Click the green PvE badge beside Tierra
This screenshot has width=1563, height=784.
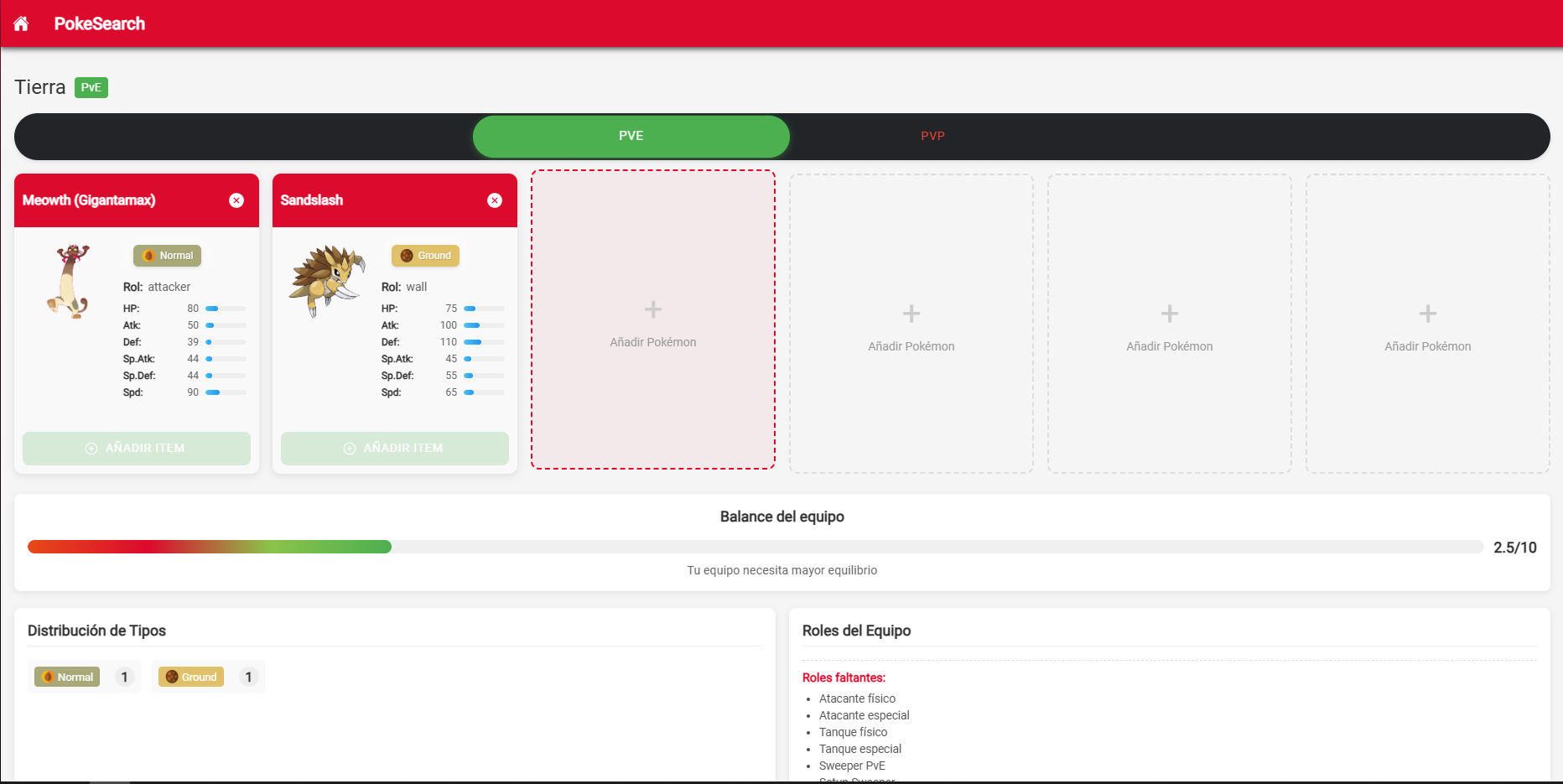pyautogui.click(x=91, y=87)
